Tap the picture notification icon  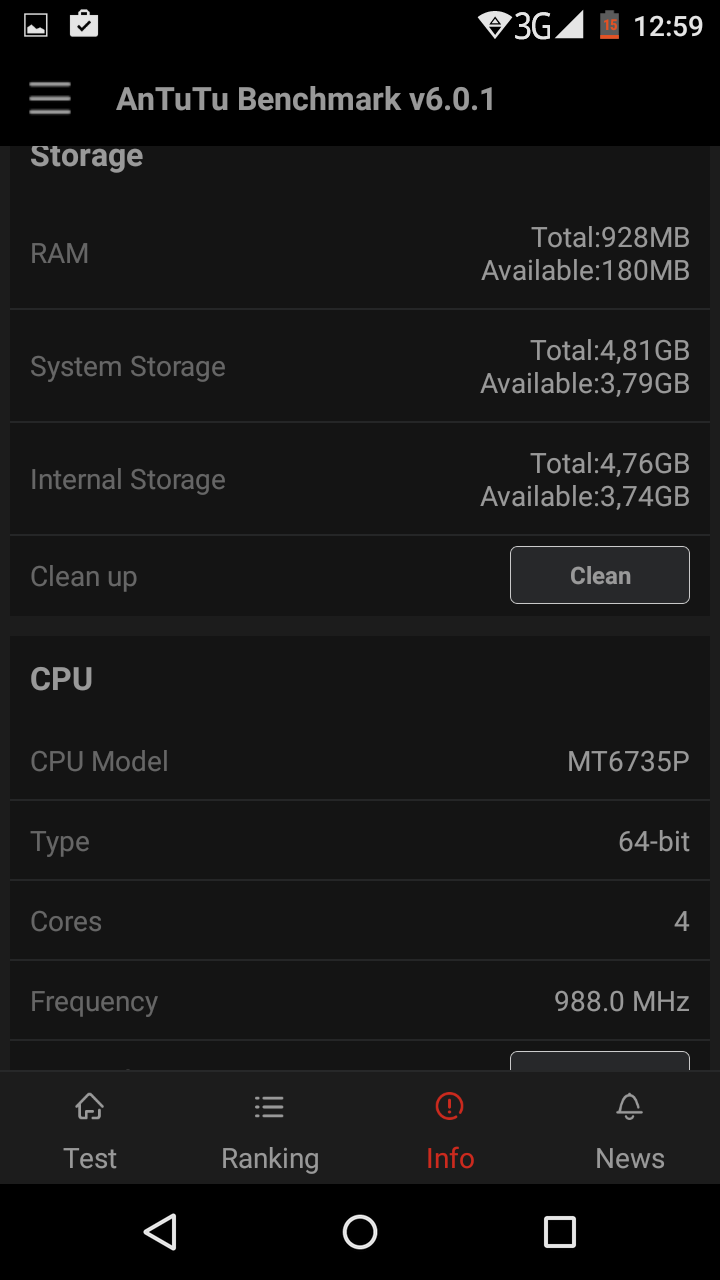[x=36, y=25]
